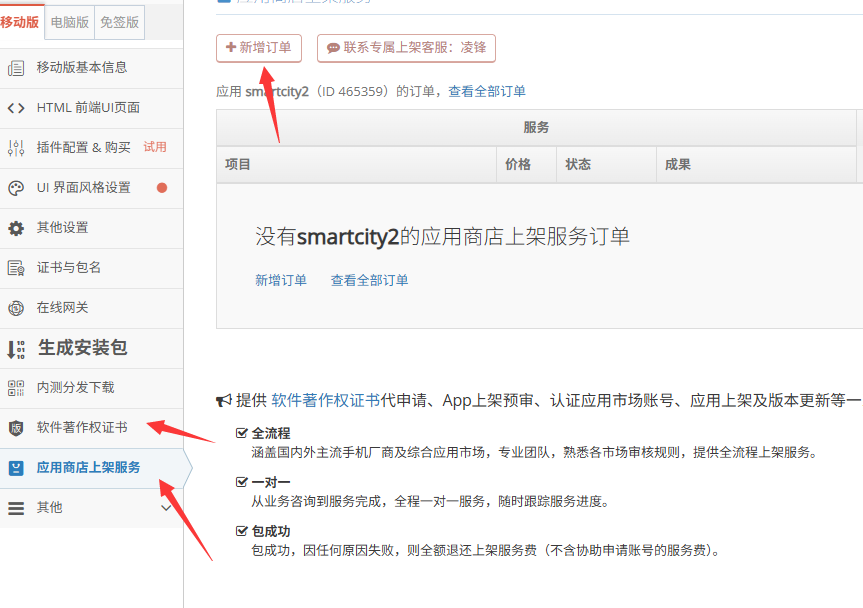Click the 内测分发下载 QR code icon
Screen dimensions: 863x608
coord(16,388)
